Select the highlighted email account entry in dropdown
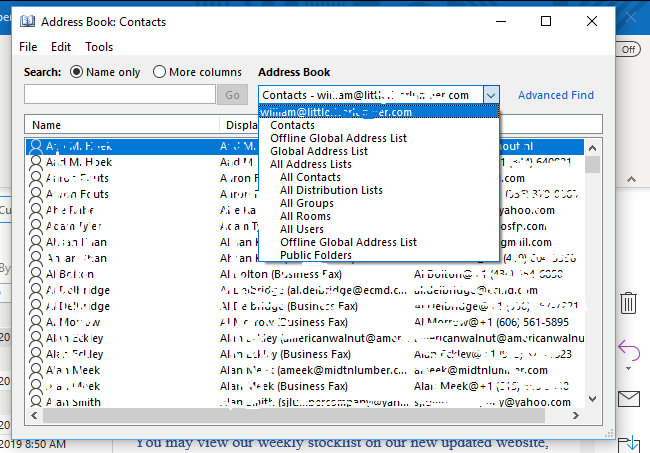The image size is (650, 453). coord(378,112)
